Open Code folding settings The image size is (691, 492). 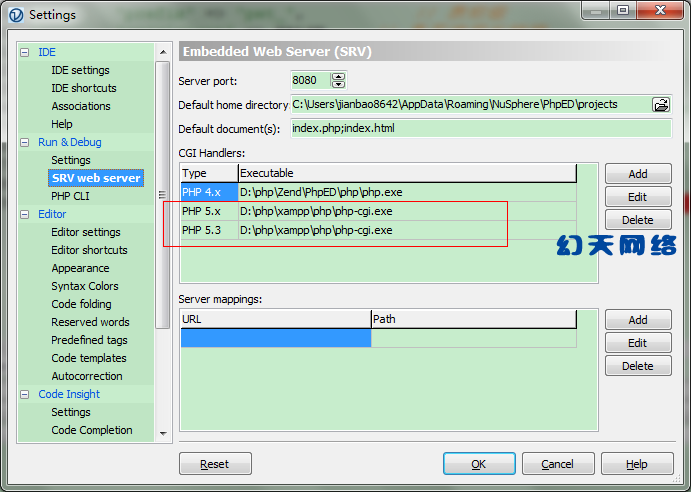coord(81,304)
